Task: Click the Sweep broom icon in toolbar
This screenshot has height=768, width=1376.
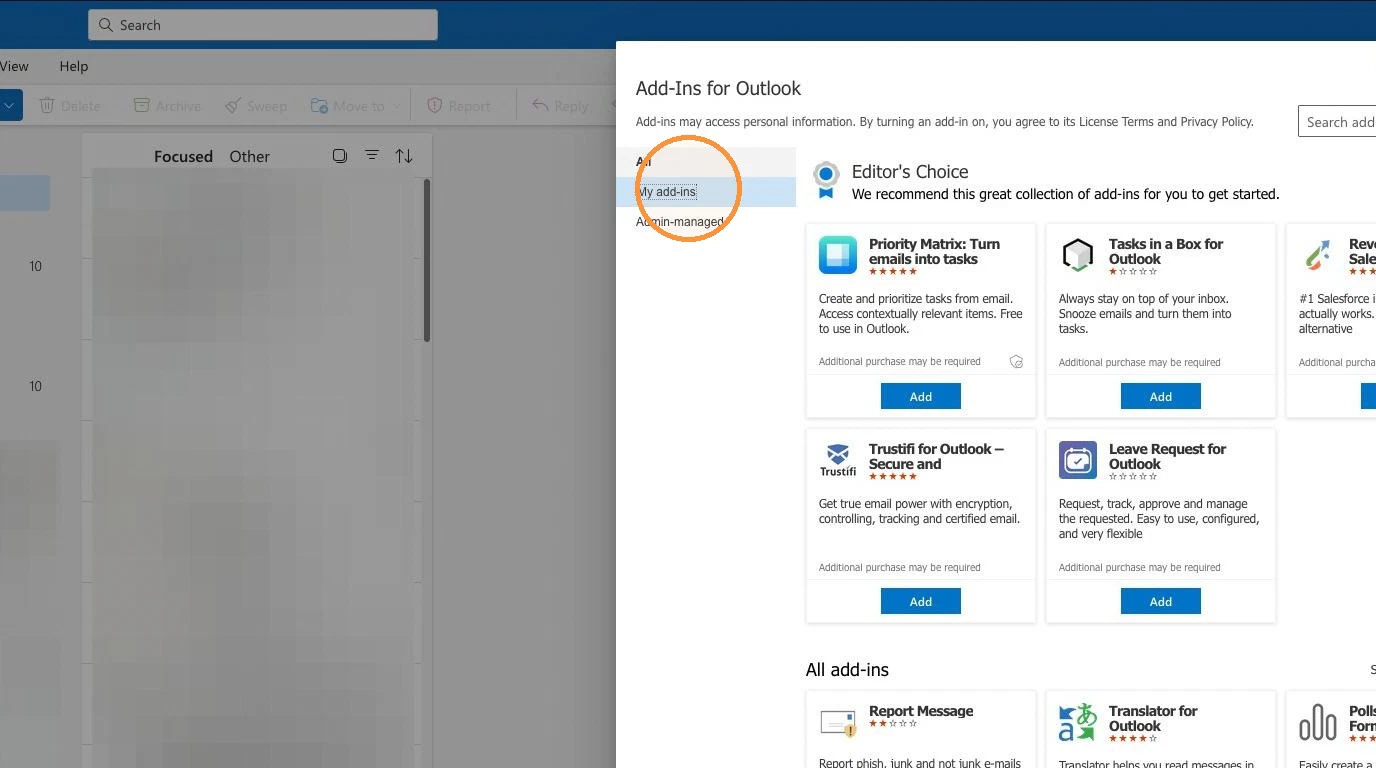Action: pos(233,105)
